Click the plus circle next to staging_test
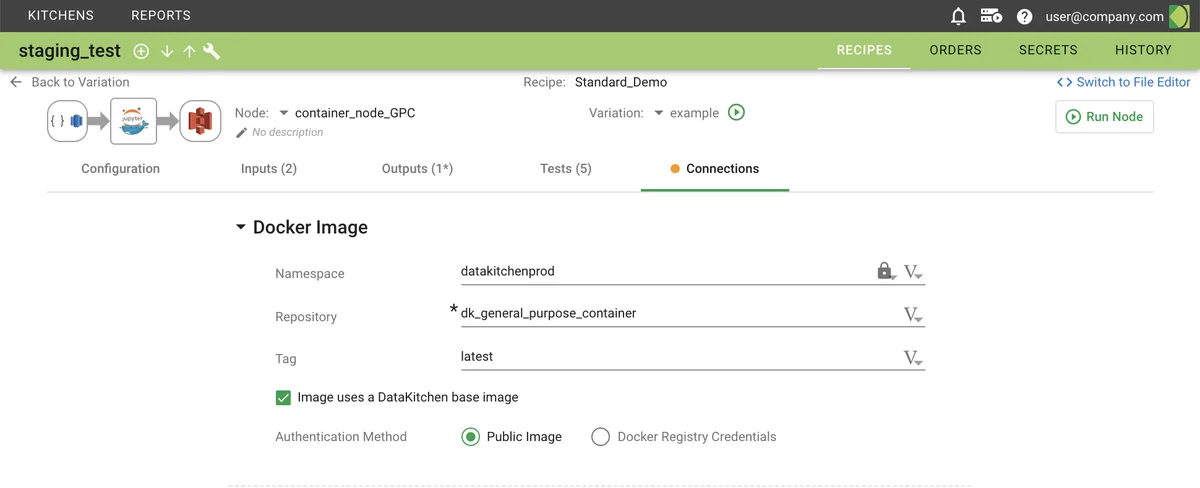 (x=141, y=51)
